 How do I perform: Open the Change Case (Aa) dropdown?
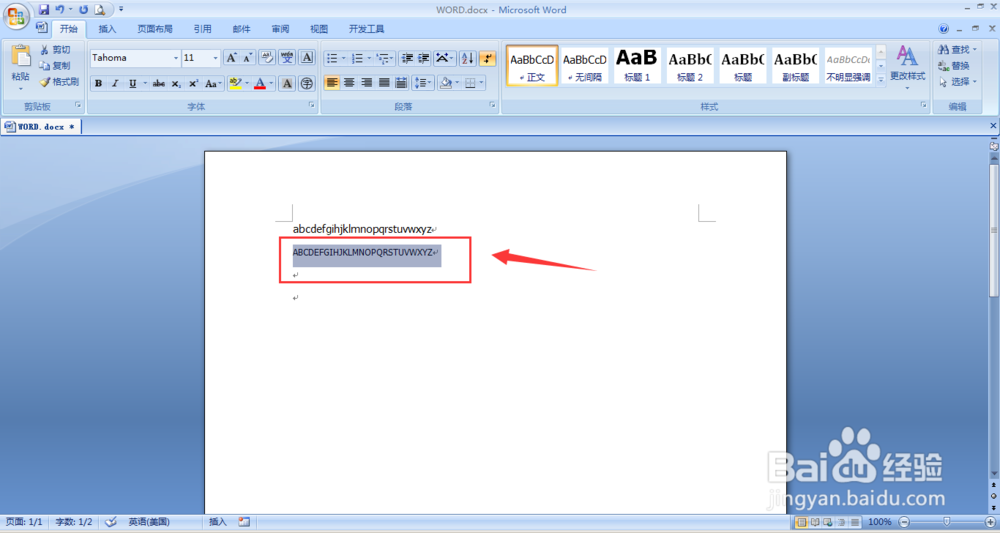214,84
